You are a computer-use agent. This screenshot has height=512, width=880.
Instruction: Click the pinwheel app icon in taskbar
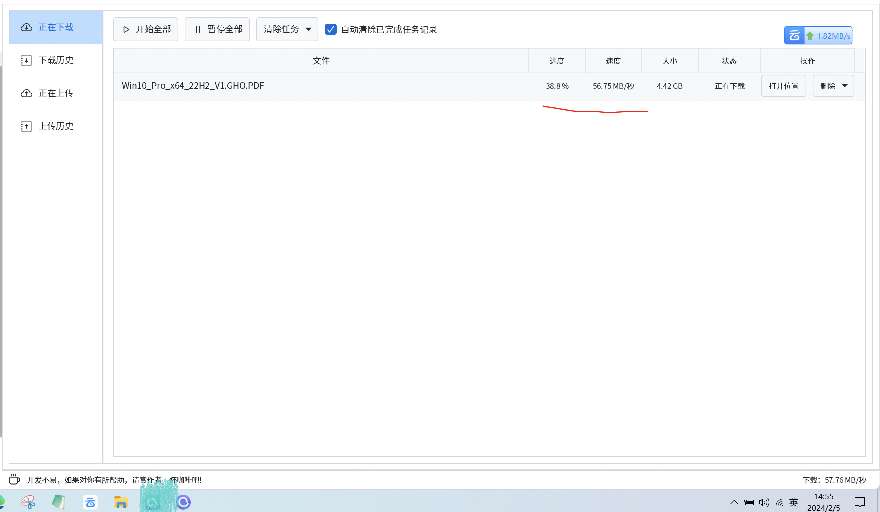[x=29, y=502]
